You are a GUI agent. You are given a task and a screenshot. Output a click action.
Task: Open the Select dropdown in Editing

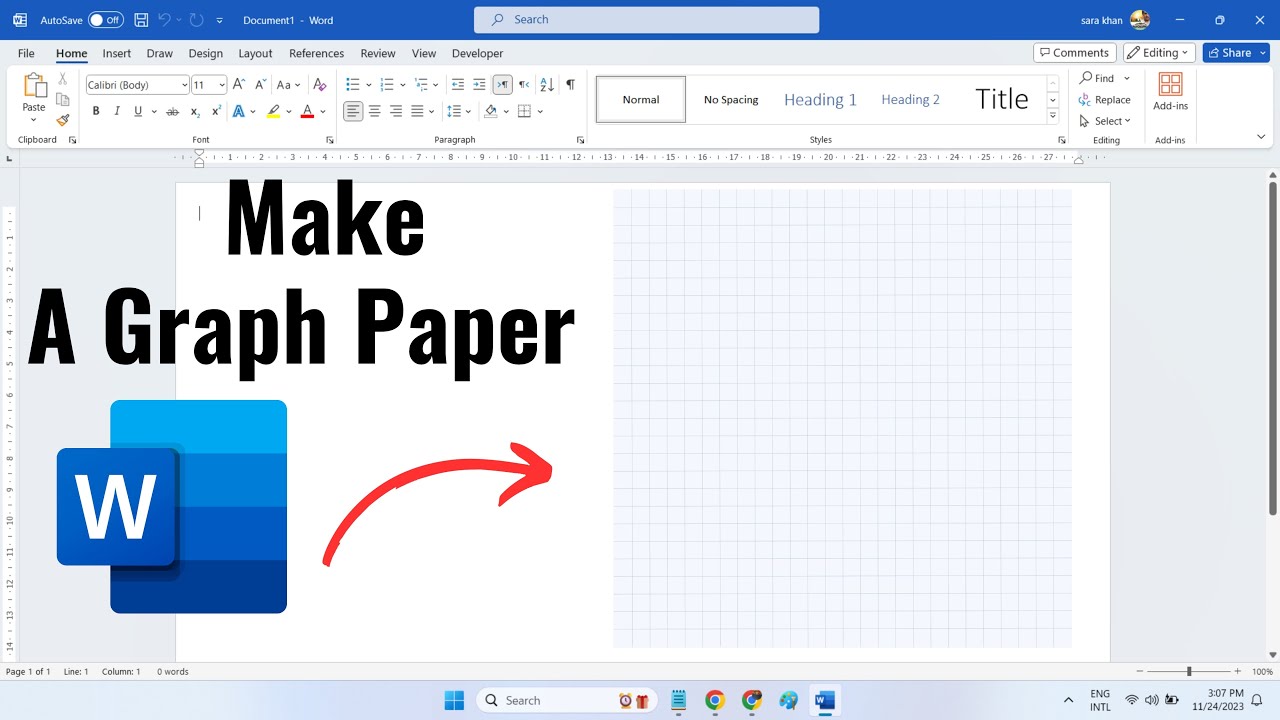pyautogui.click(x=1105, y=121)
